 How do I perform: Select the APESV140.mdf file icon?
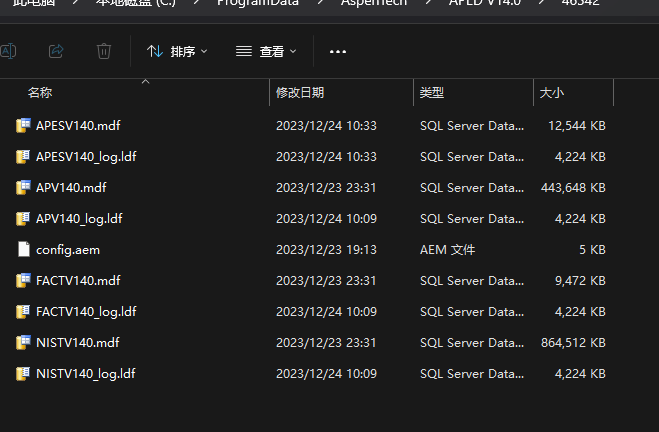pyautogui.click(x=24, y=126)
